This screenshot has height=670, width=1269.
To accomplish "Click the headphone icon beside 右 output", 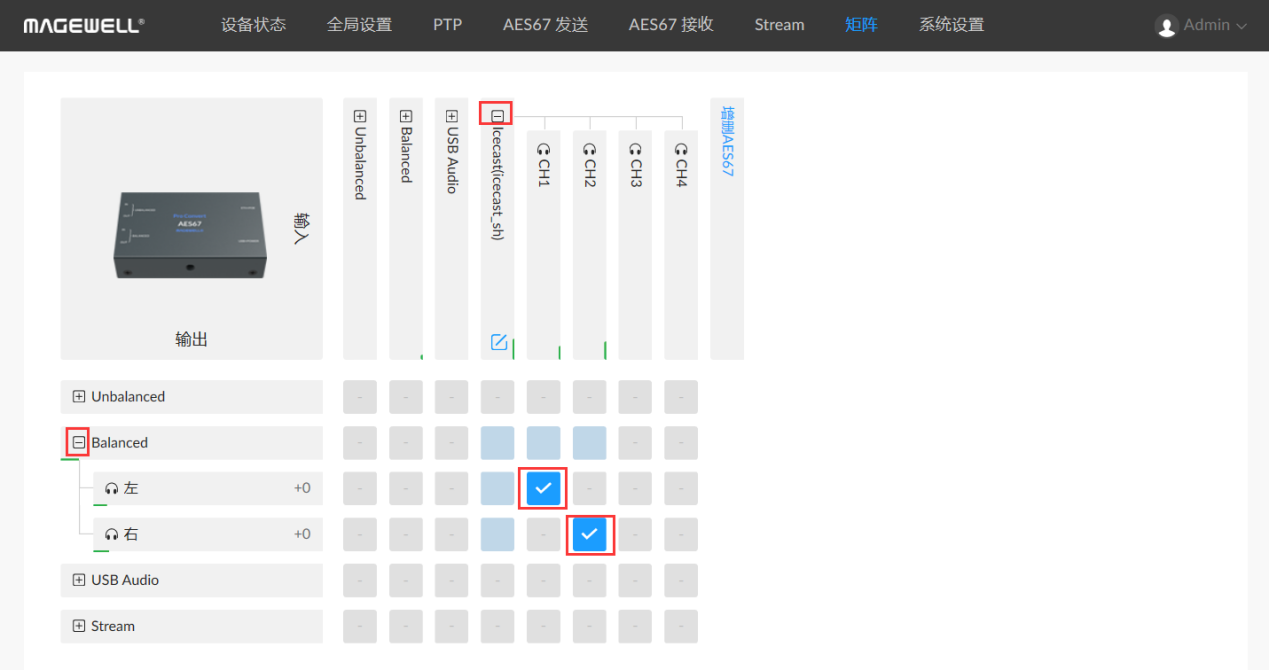I will click(x=112, y=535).
